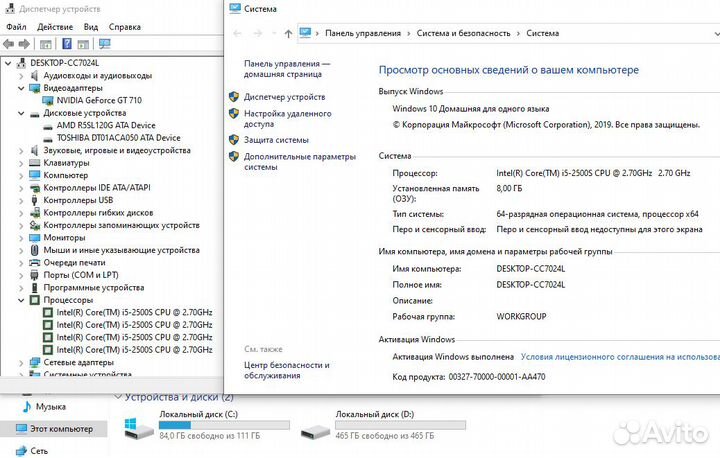Click the WORKGROUP value text
The height and width of the screenshot is (458, 720).
(521, 317)
